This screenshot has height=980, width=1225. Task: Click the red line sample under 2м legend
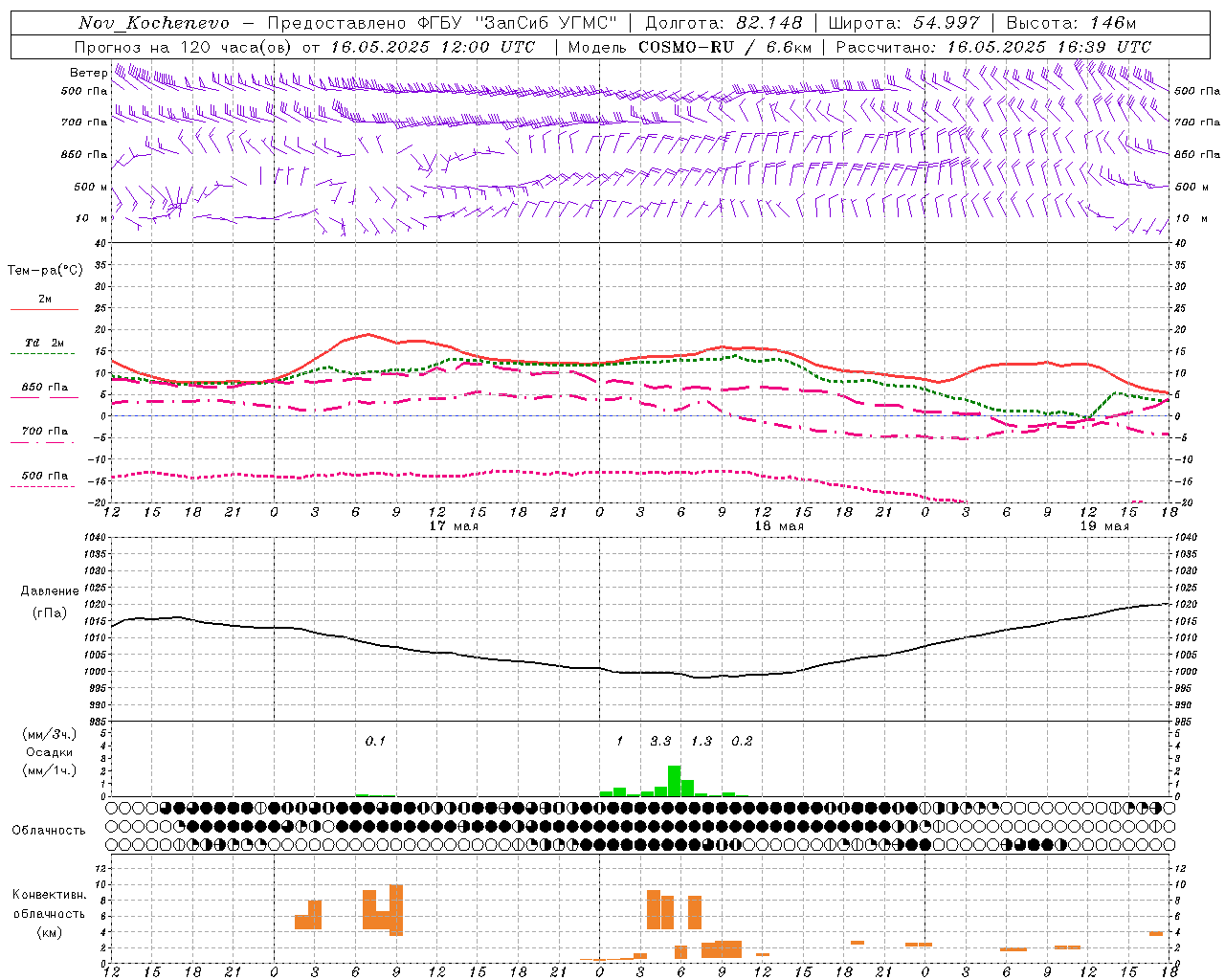click(45, 310)
